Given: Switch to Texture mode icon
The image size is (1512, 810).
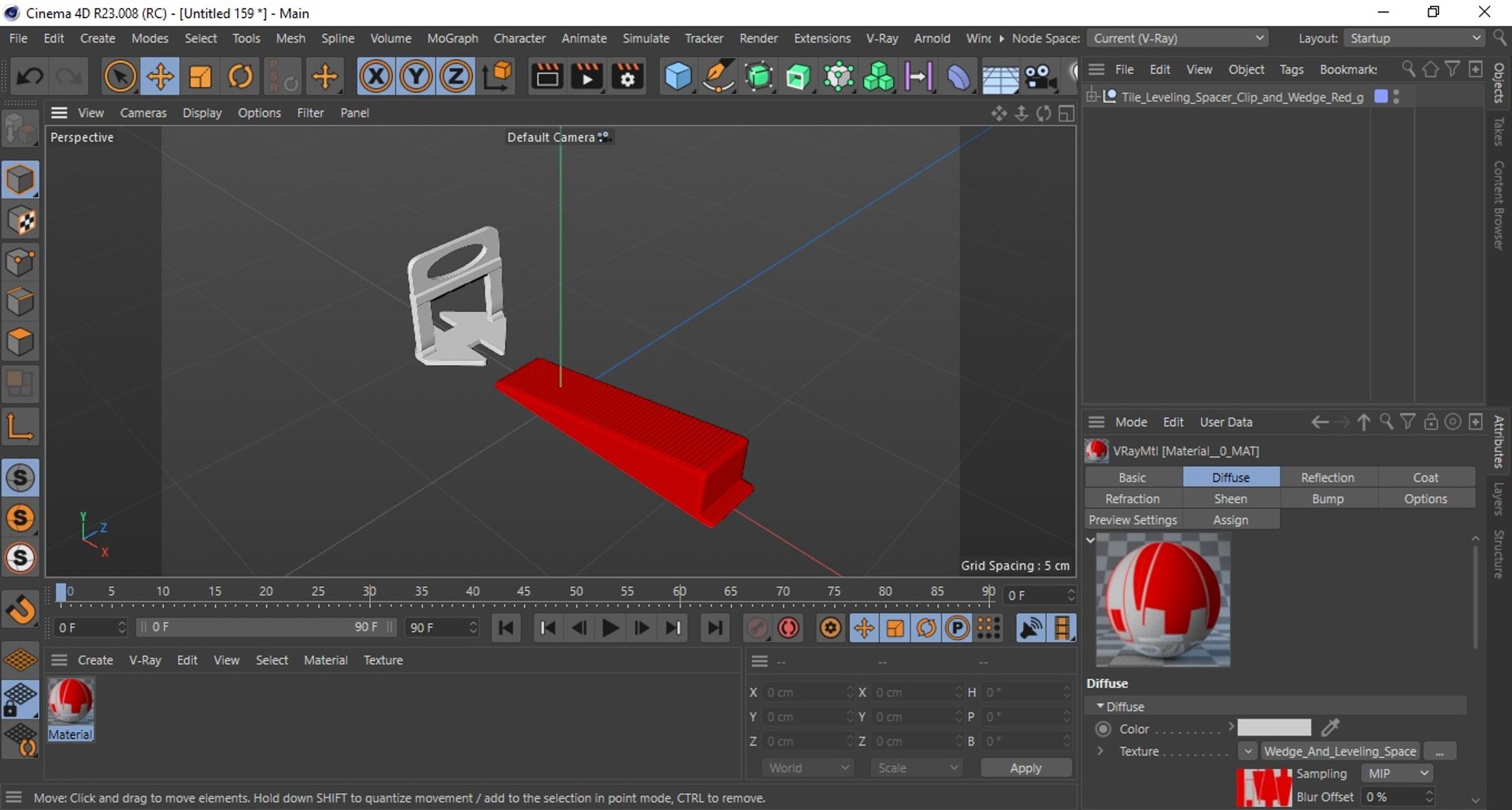Looking at the screenshot, I should click(20, 221).
